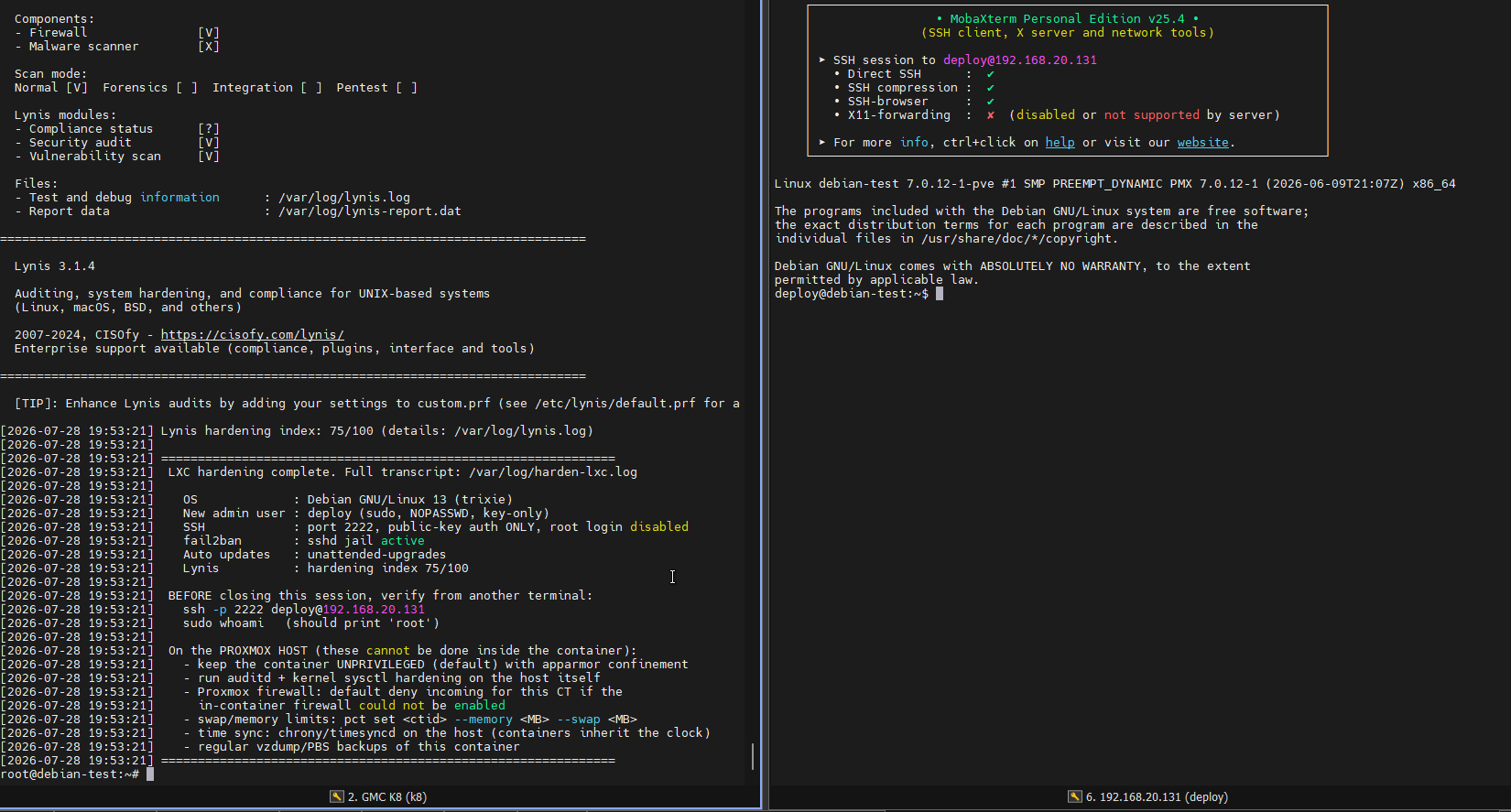Click deploy@192.168.20.131 in SSH session line

tap(1020, 60)
